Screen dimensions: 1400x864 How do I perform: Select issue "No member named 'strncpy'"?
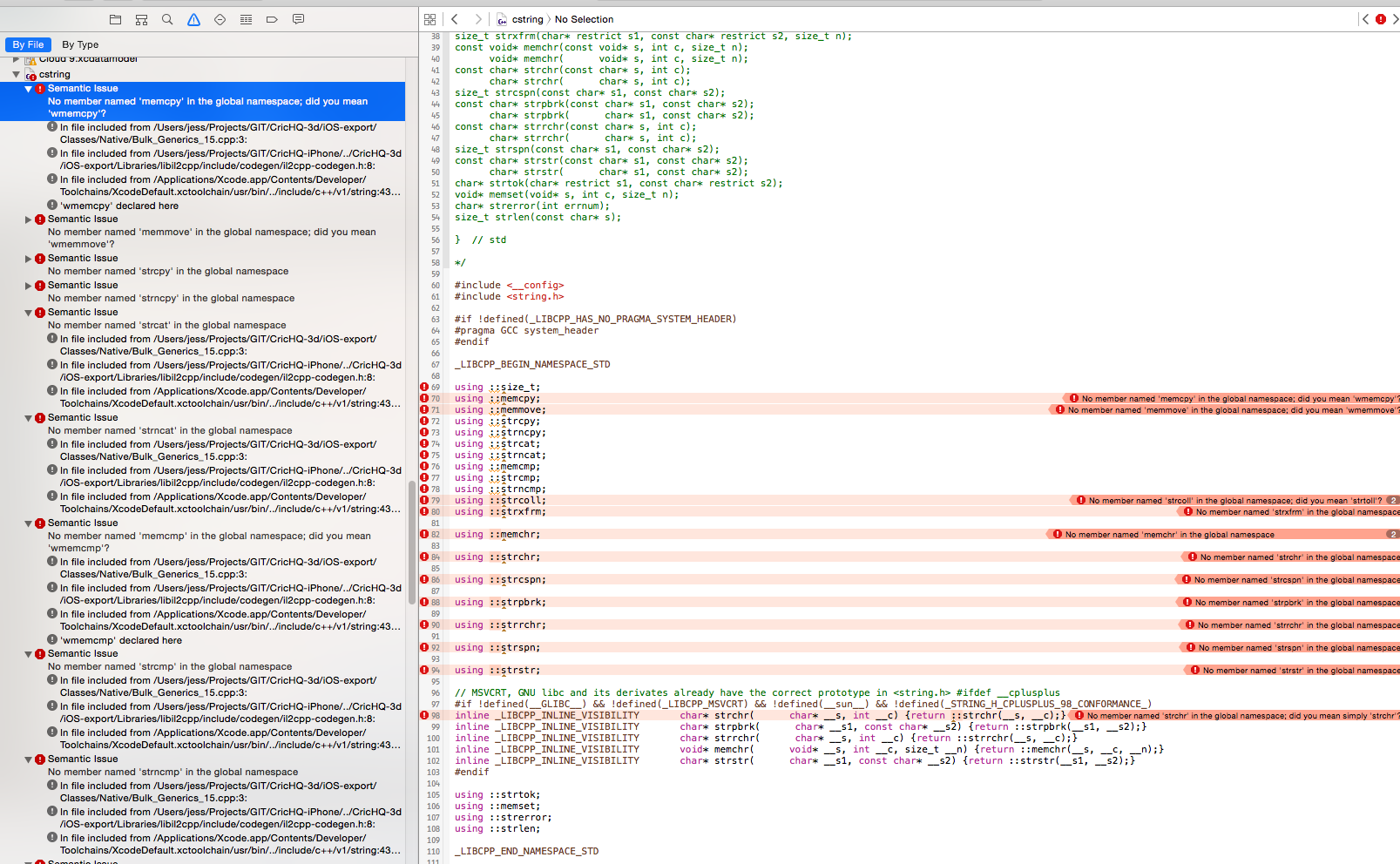(171, 299)
